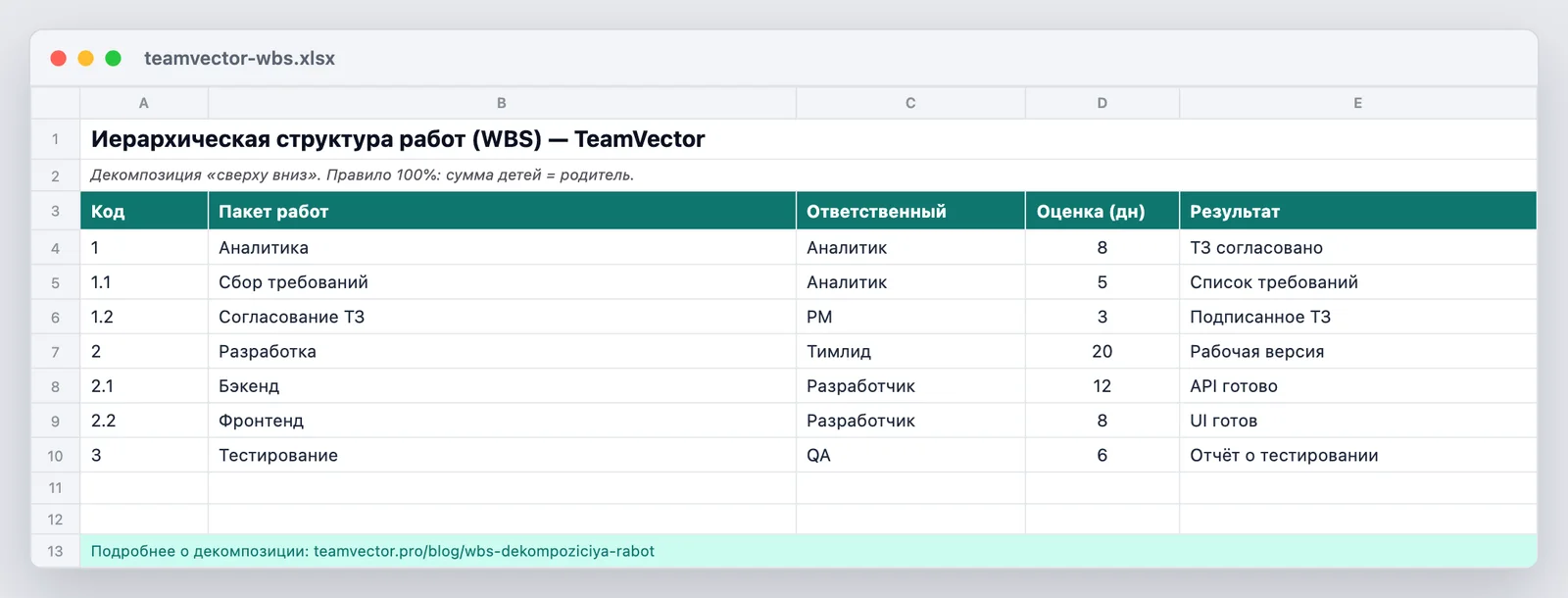1568x598 pixels.
Task: Select column E header
Action: (x=1358, y=103)
